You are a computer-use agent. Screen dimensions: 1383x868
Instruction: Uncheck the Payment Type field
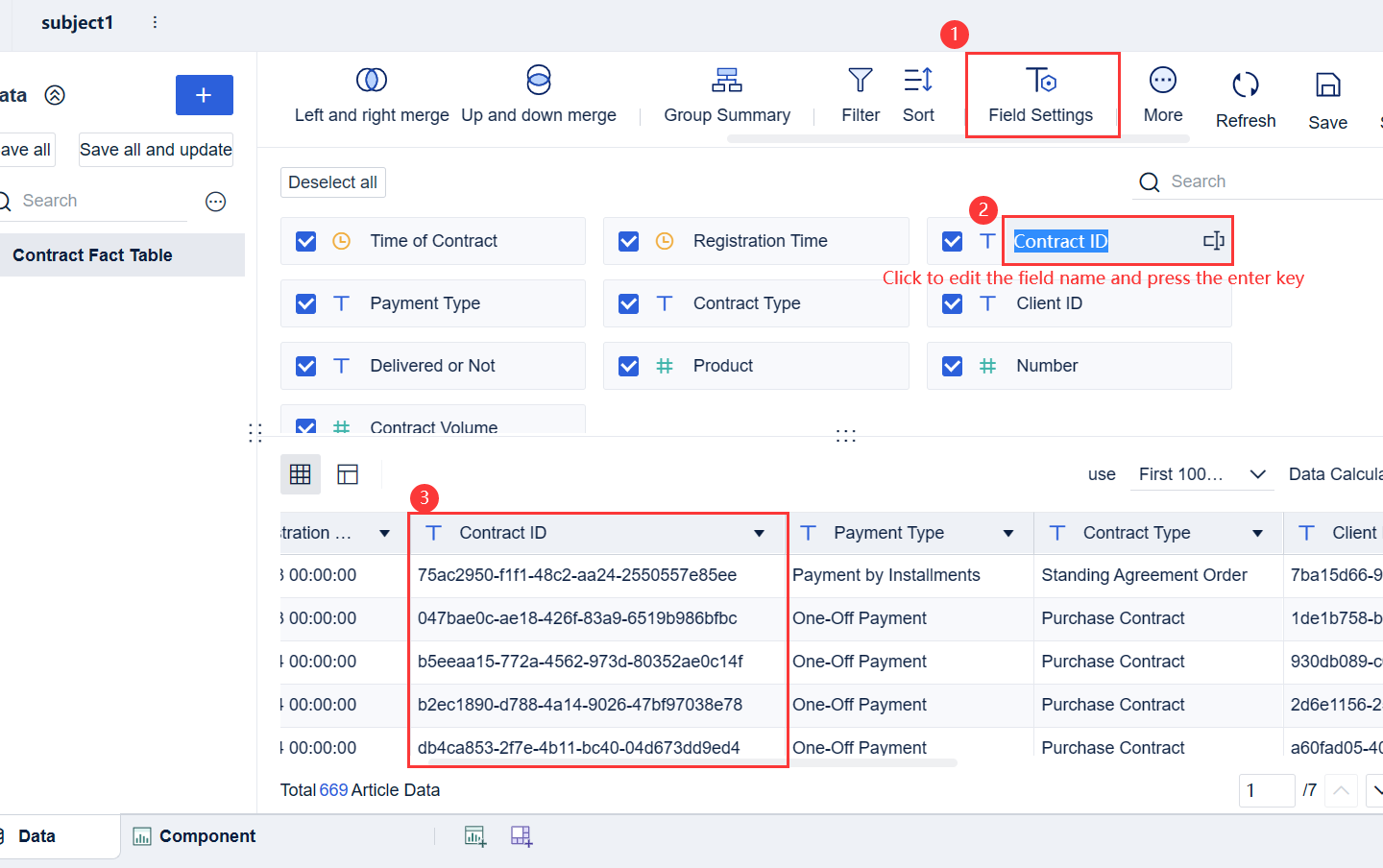coord(305,302)
